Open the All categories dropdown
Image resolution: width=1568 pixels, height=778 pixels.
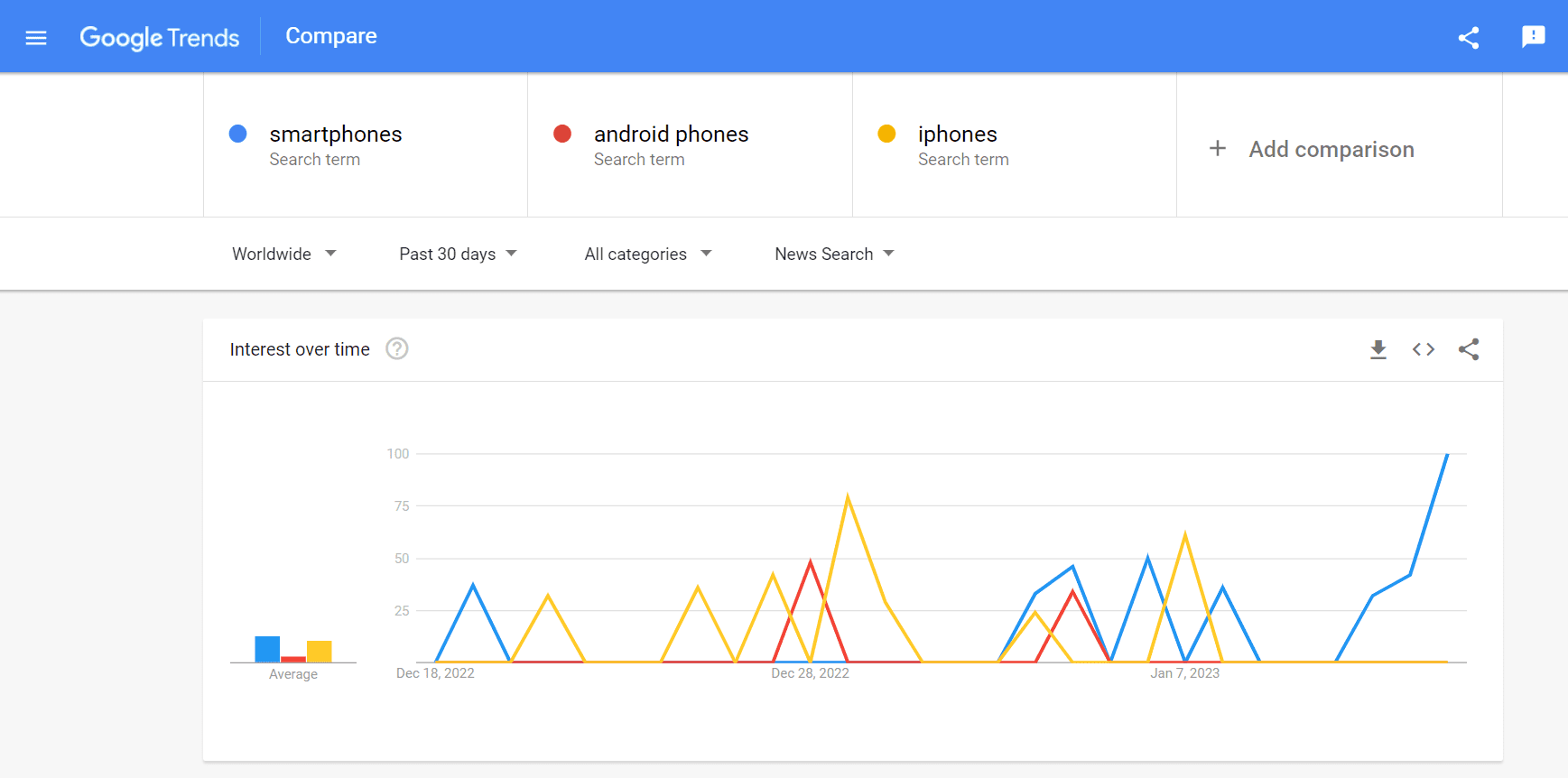tap(648, 254)
